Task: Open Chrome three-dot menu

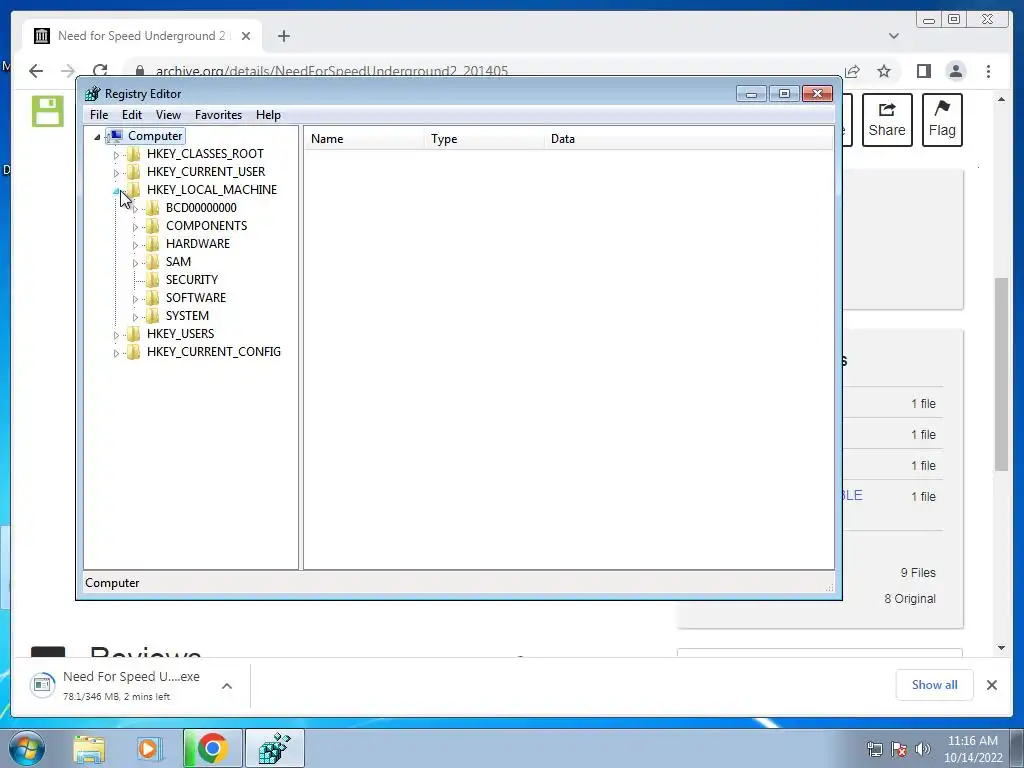Action: coord(989,71)
